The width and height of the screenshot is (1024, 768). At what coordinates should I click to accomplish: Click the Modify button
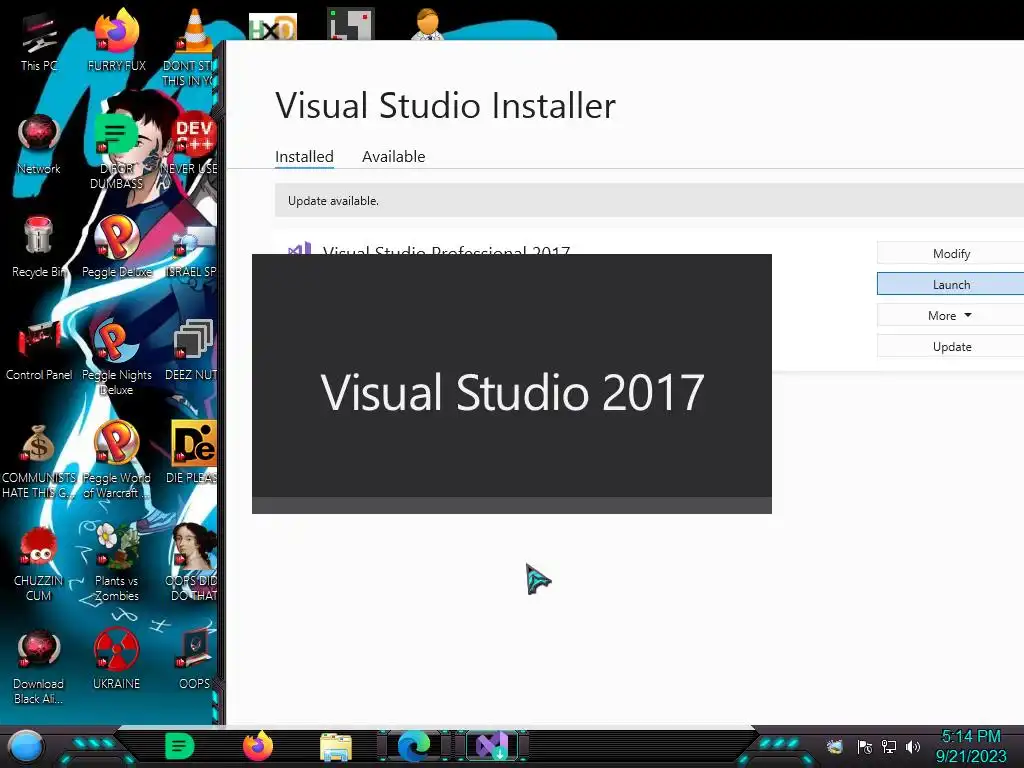pyautogui.click(x=951, y=253)
